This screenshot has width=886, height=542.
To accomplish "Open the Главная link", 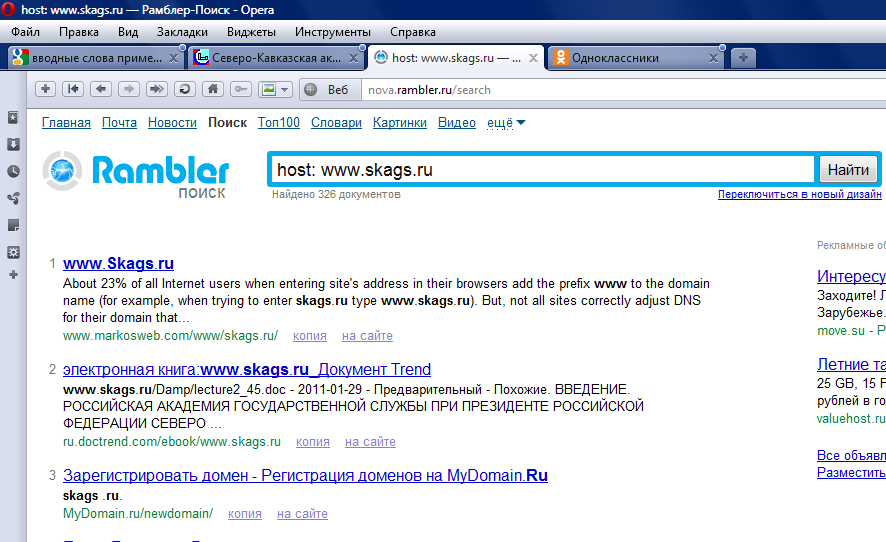I will tap(66, 123).
